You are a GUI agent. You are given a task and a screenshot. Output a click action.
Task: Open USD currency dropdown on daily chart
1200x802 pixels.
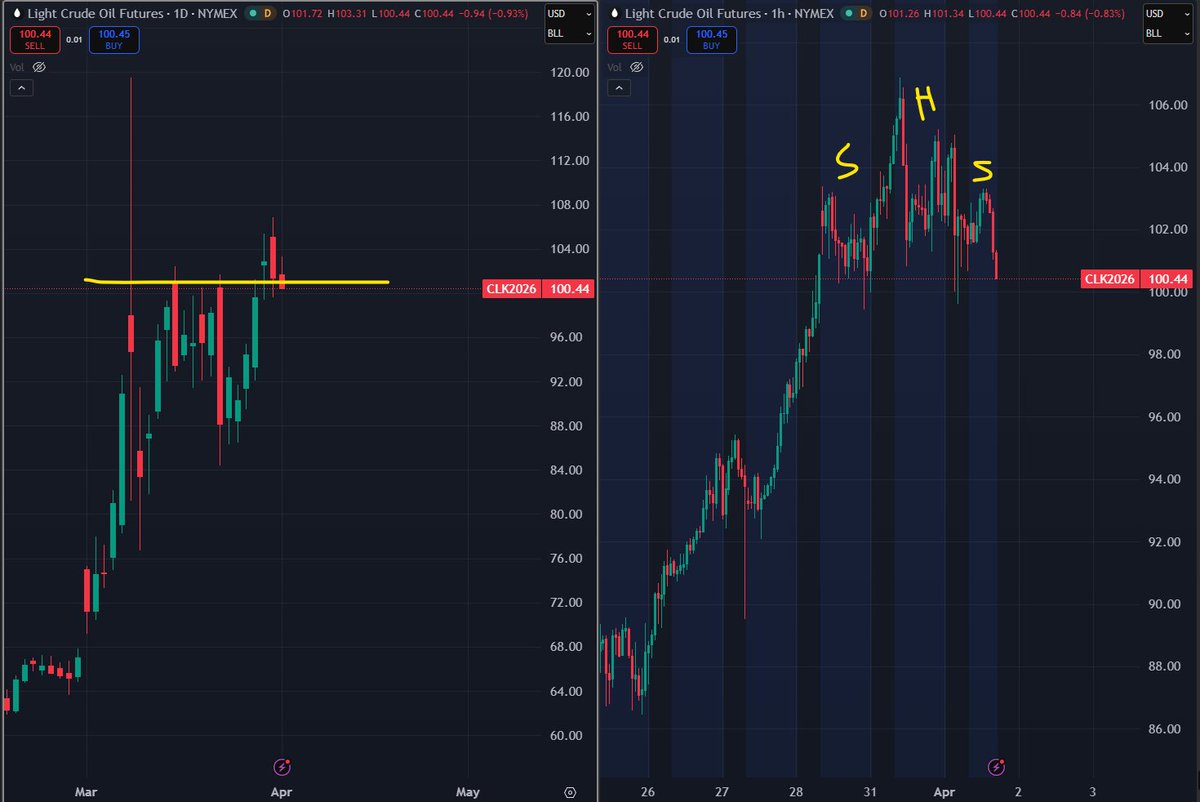tap(568, 14)
